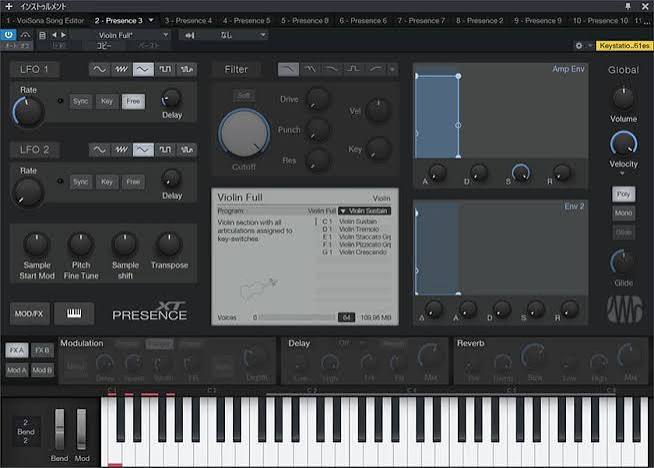Viewport: 654px width, 468px height.
Task: Toggle LFO 1 Free mode
Action: [133, 101]
